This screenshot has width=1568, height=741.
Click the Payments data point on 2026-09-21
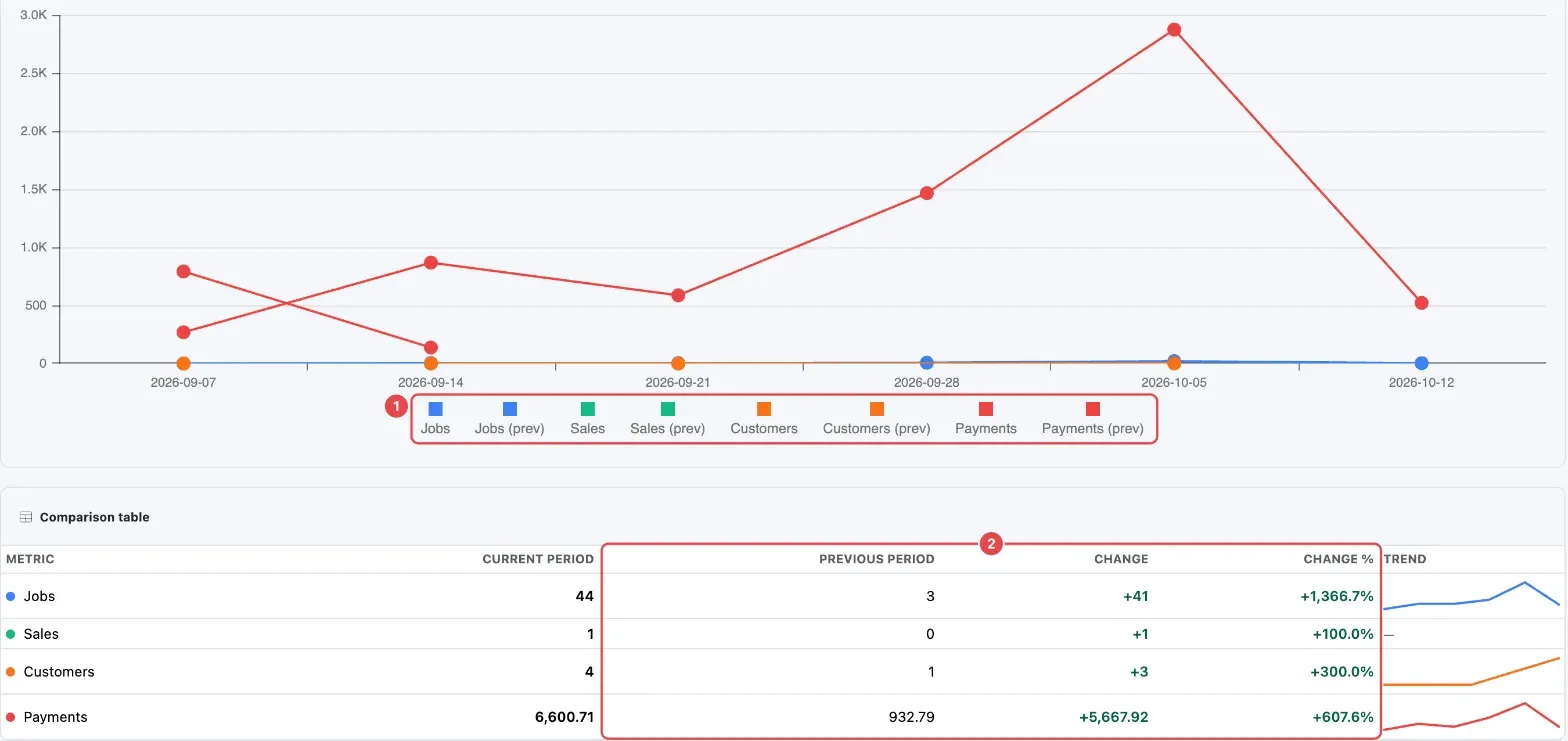pos(678,296)
